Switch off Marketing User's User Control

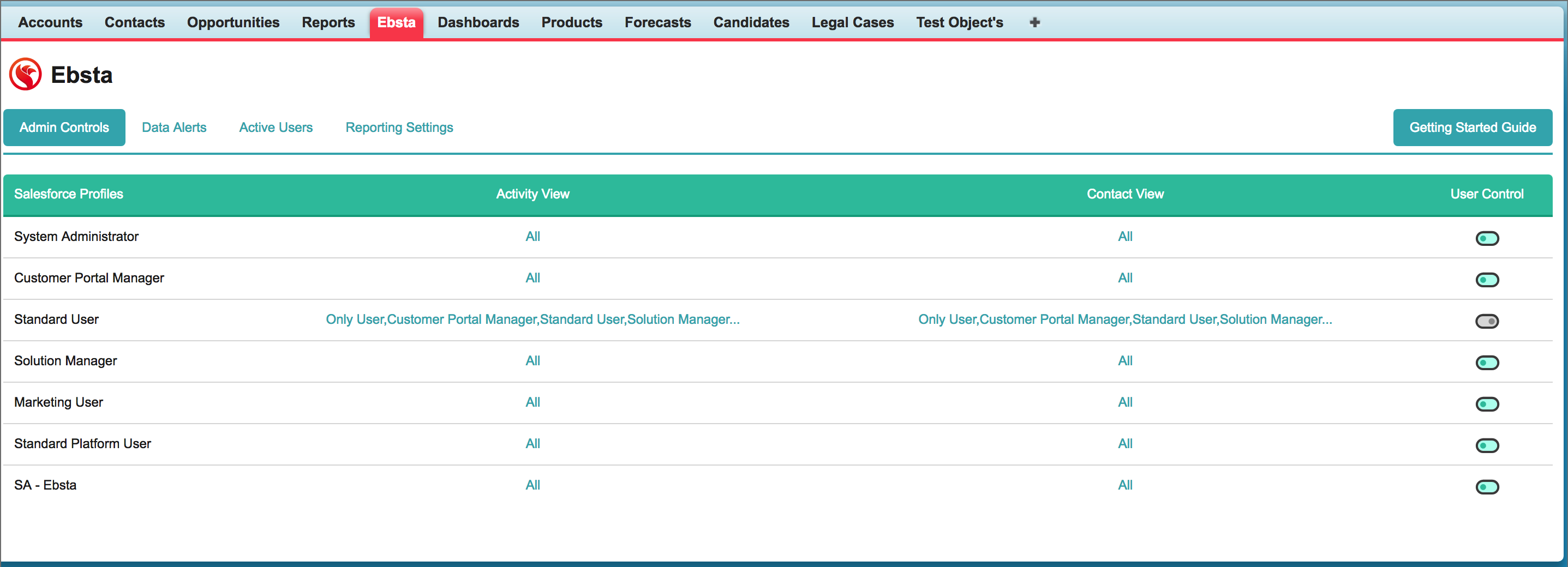1486,404
